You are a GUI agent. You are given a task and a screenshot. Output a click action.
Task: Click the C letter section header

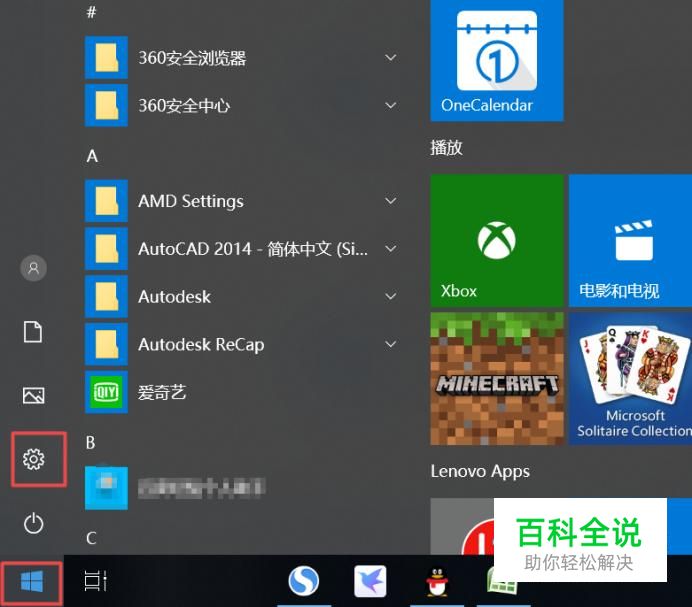coord(91,538)
